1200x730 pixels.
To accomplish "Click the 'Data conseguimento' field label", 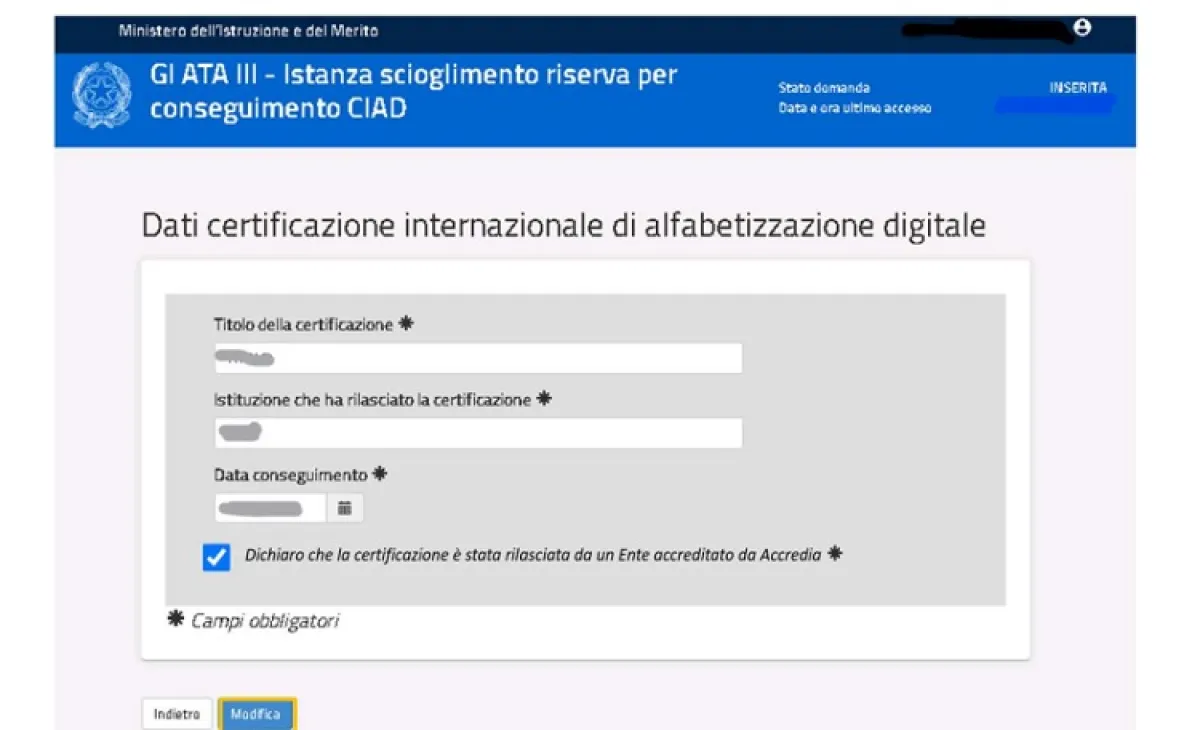I will click(290, 475).
